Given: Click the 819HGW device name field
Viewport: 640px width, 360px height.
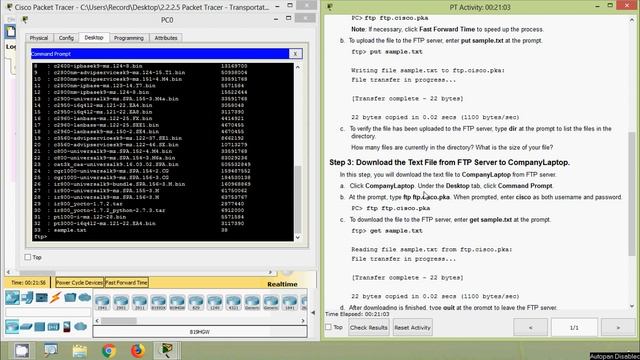Looking at the screenshot, I should pos(200,332).
